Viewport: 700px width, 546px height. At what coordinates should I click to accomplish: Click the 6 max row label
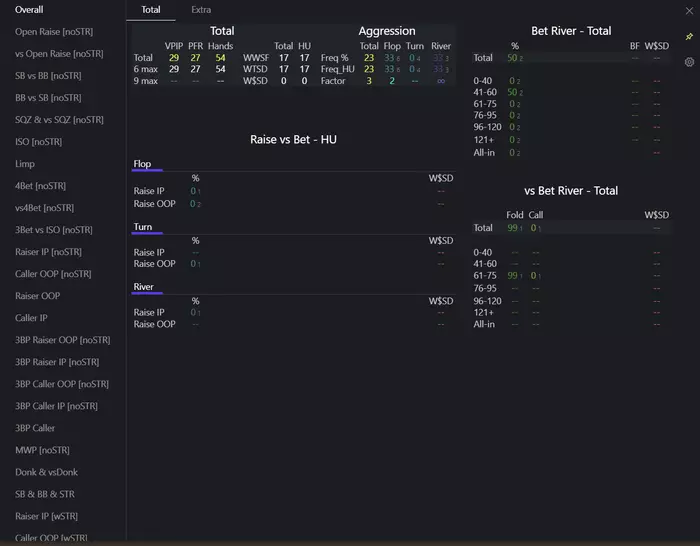(x=146, y=69)
